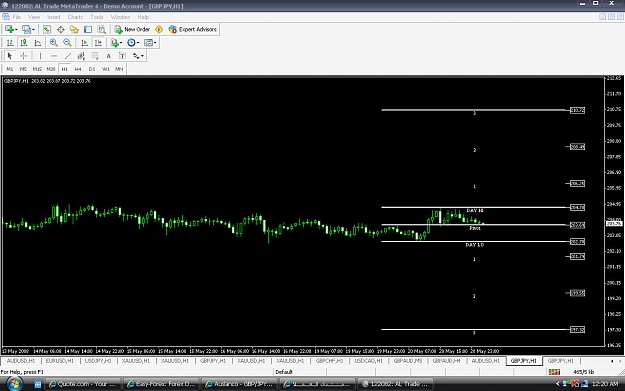The image size is (625, 391).
Task: Toggle the Terminal window icon
Action: (88, 29)
